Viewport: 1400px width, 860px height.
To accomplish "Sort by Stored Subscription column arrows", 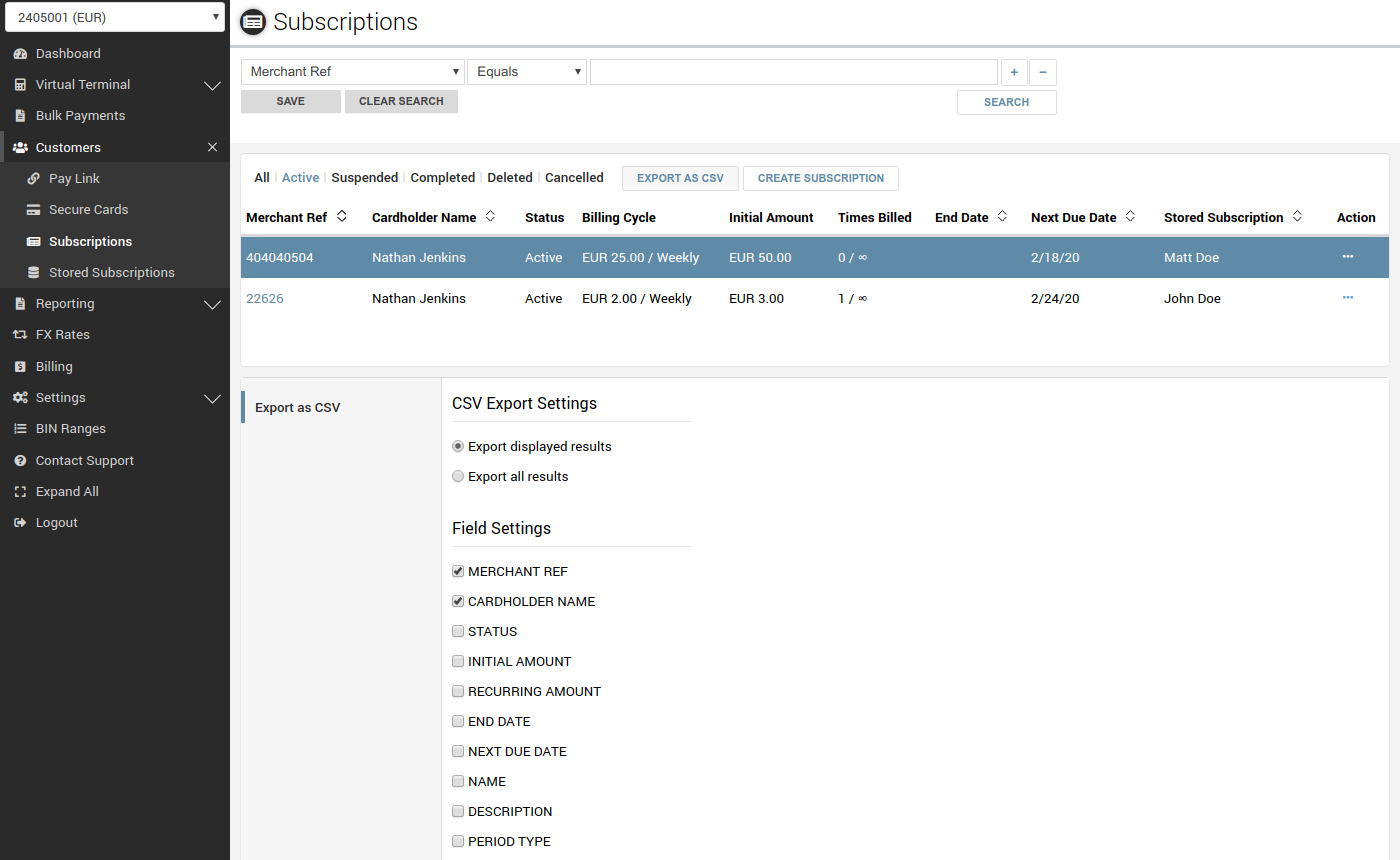I will pos(1297,216).
